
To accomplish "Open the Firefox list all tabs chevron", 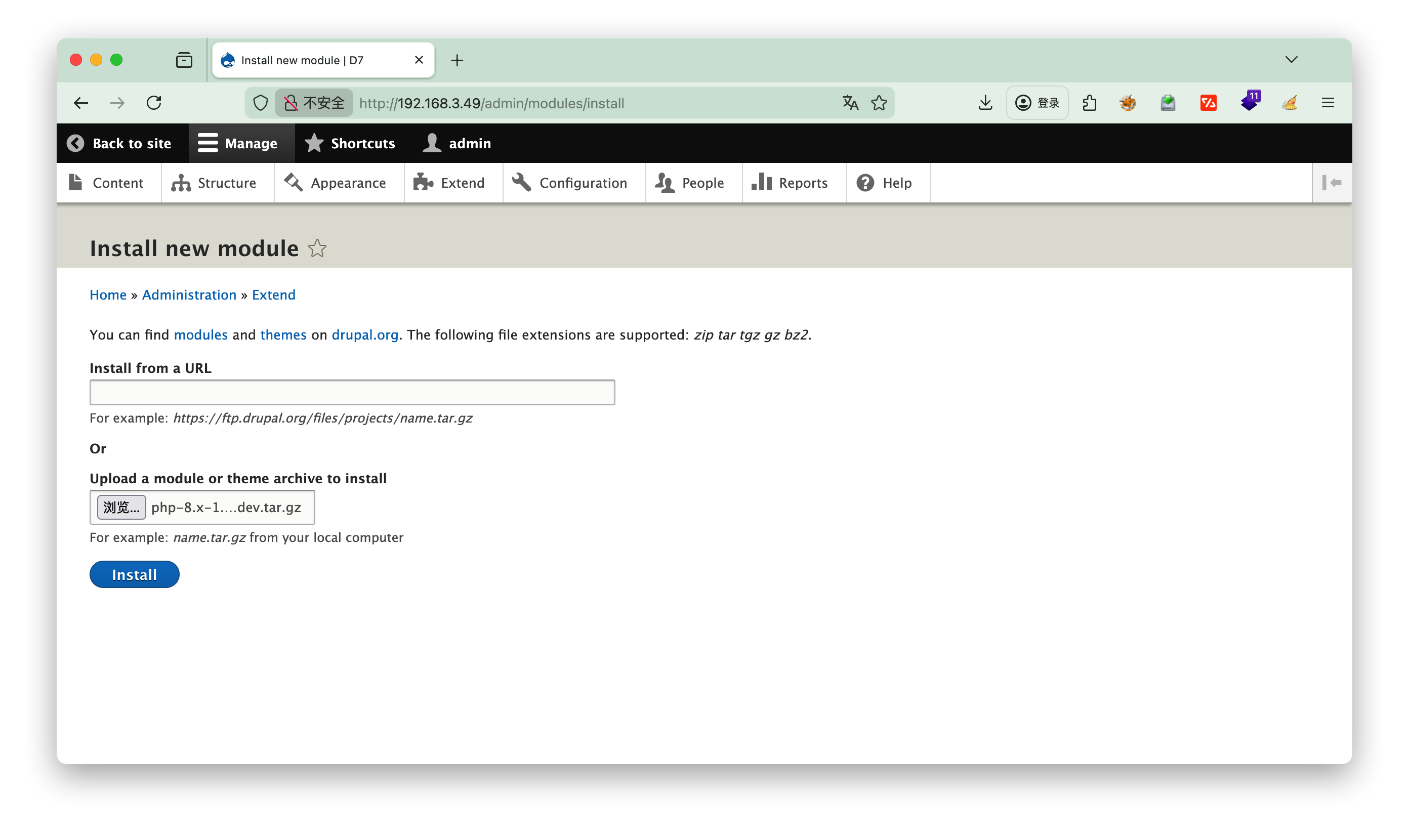I will tap(1291, 60).
